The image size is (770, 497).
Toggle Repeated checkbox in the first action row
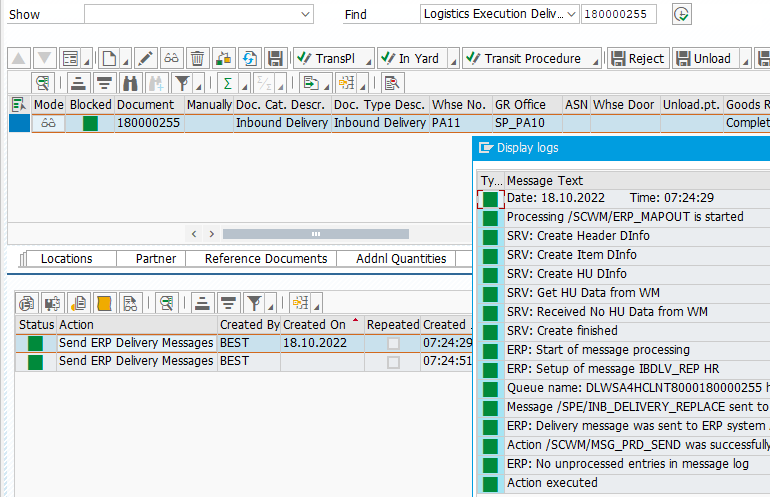click(x=393, y=343)
